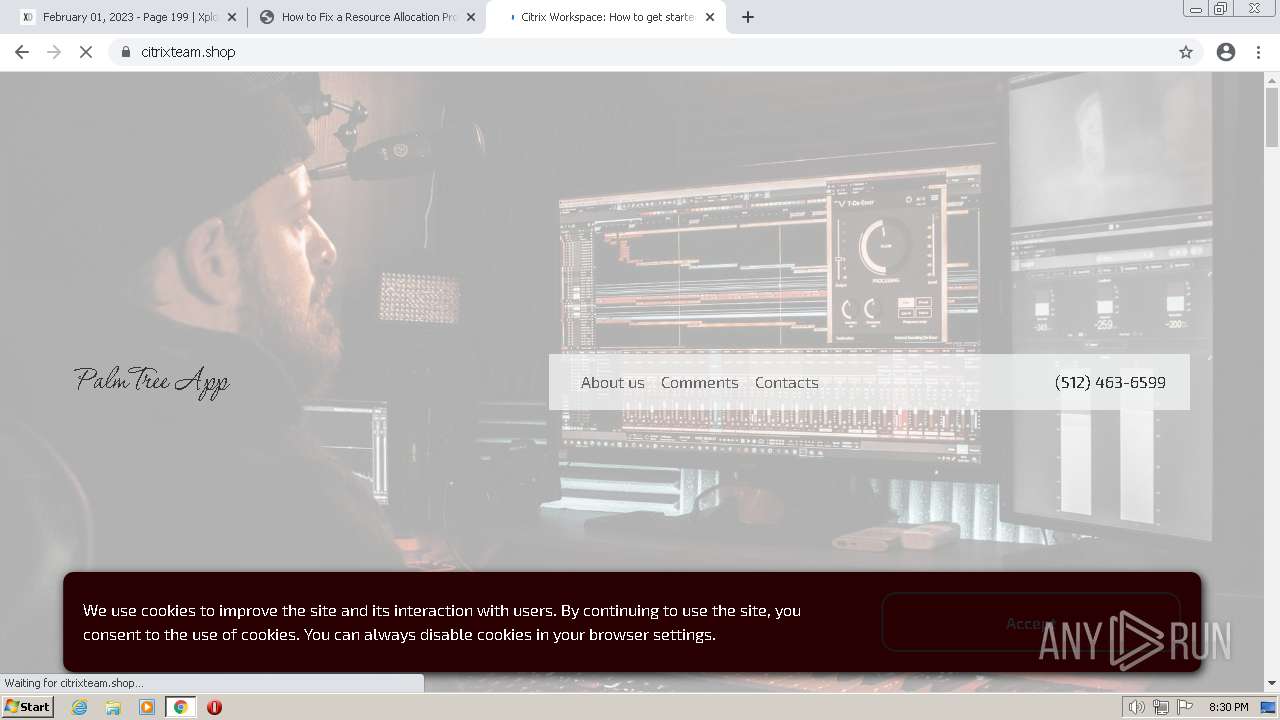1280x720 pixels.
Task: Open a new tab with the plus button
Action: point(748,17)
